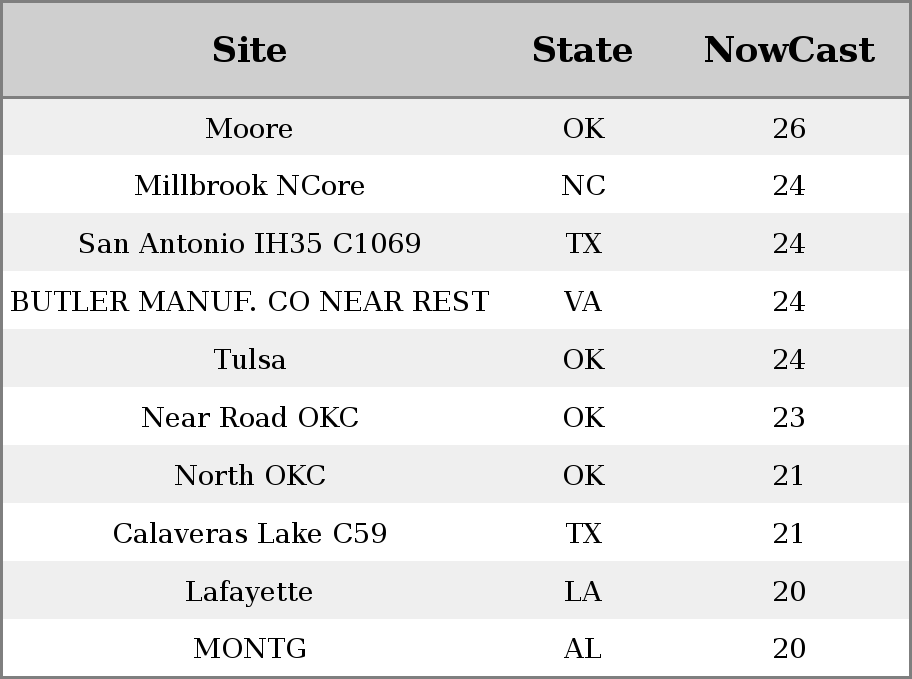912x679 pixels.
Task: Click the Site column header
Action: tap(249, 50)
